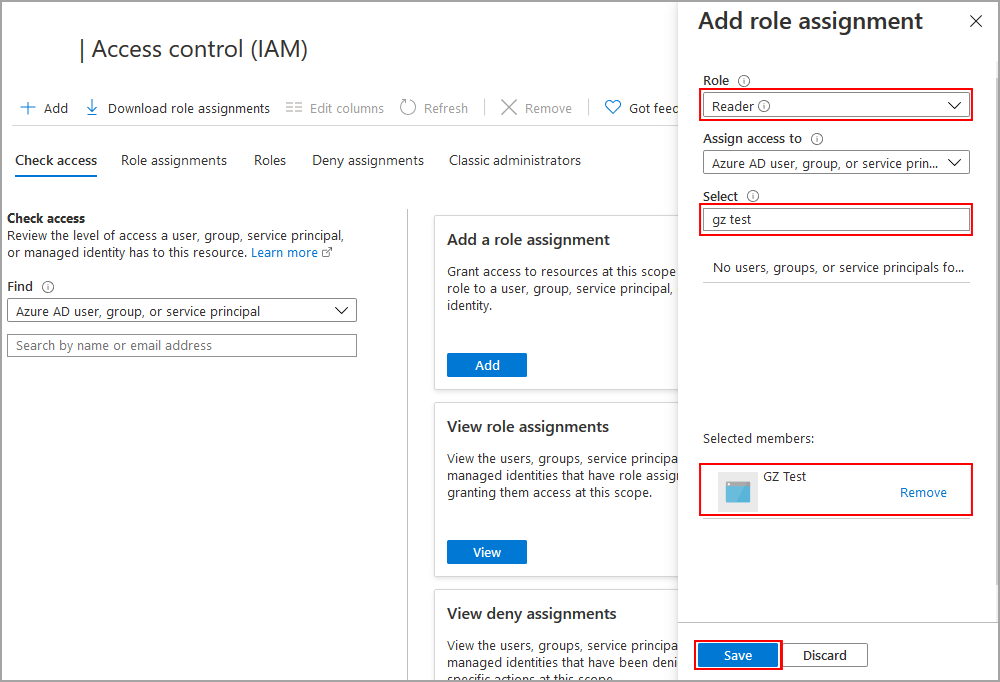
Task: Click the Refresh icon in toolbar
Action: pyautogui.click(x=408, y=108)
